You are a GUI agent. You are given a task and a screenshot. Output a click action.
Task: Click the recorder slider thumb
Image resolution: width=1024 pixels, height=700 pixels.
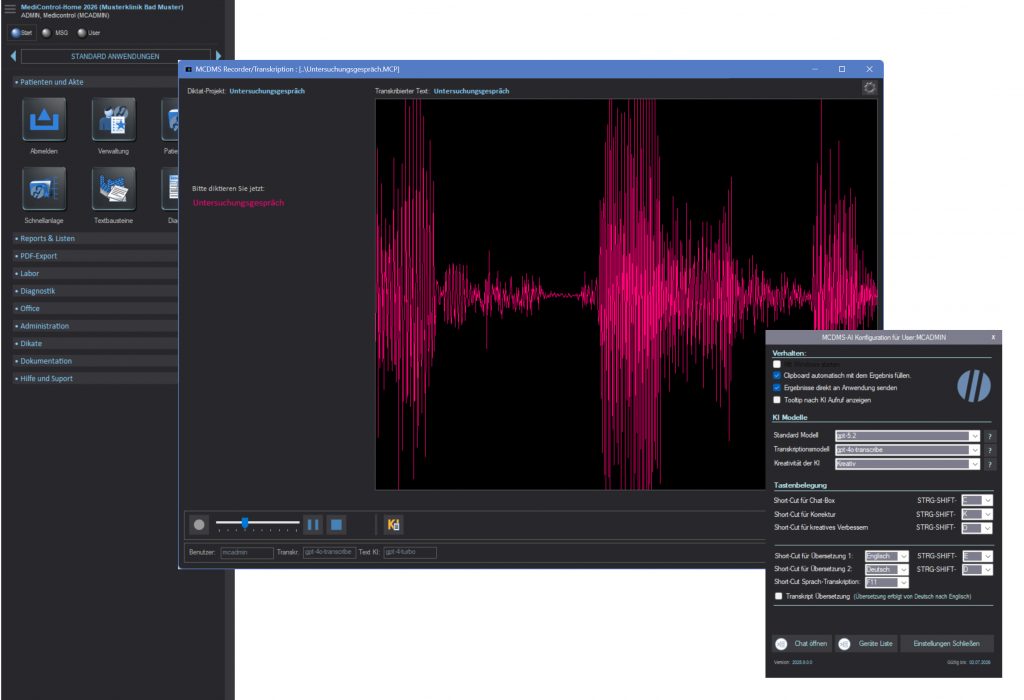click(245, 523)
